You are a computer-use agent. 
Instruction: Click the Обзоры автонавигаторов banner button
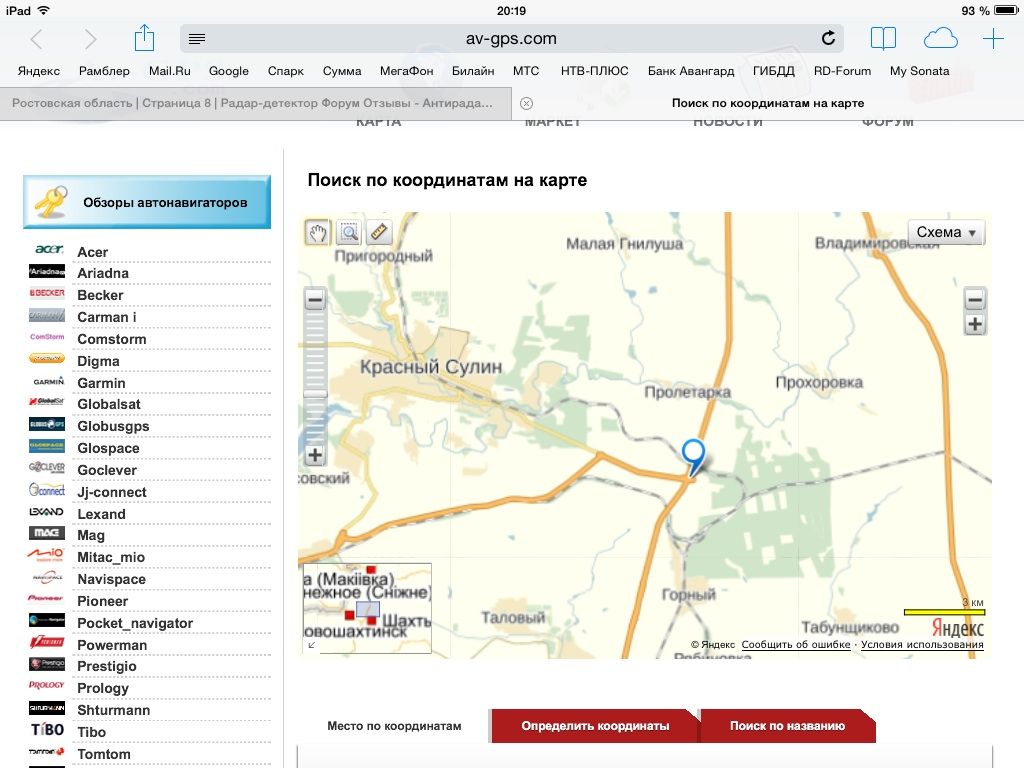tap(147, 202)
